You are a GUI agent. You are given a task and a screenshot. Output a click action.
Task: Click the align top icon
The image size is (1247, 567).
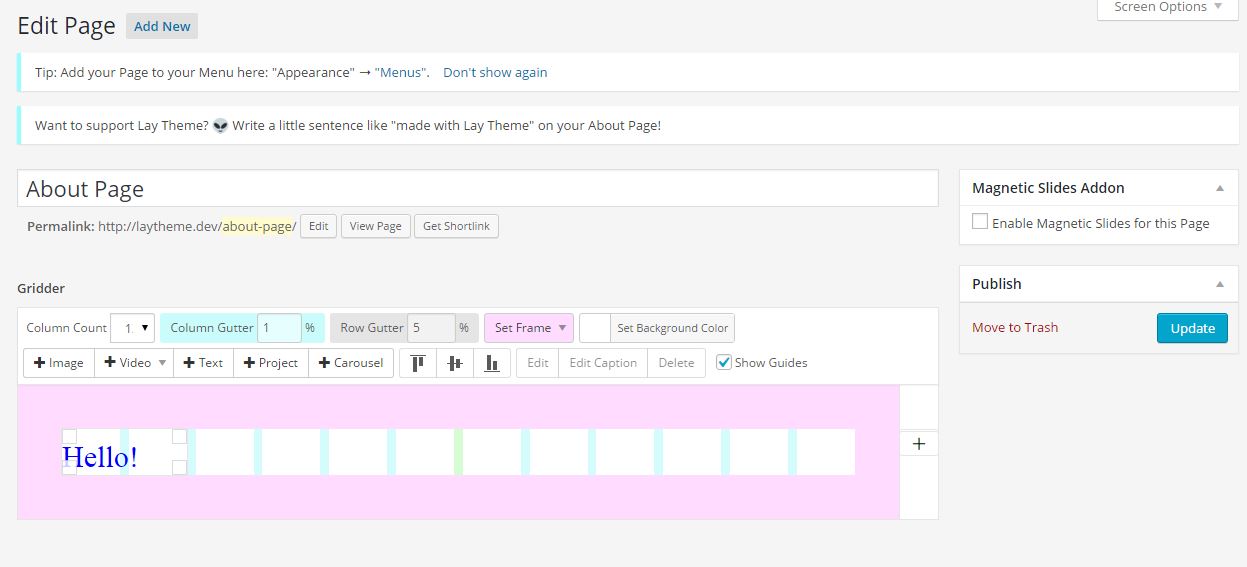pos(418,363)
